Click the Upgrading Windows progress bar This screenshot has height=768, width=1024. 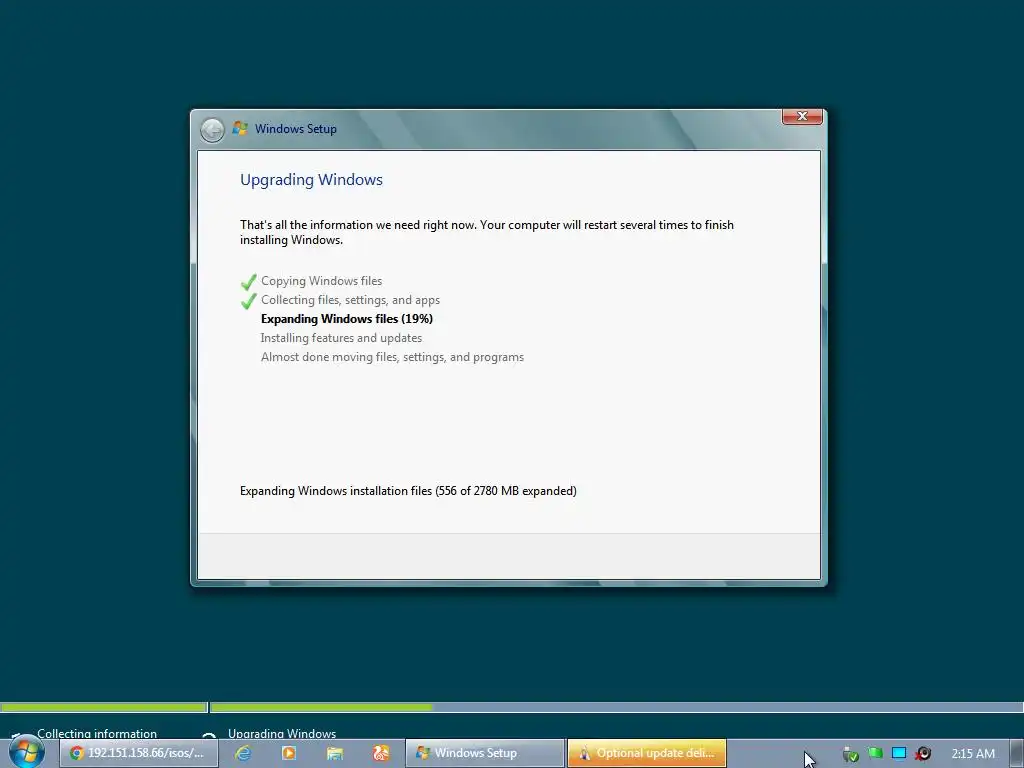[616, 707]
